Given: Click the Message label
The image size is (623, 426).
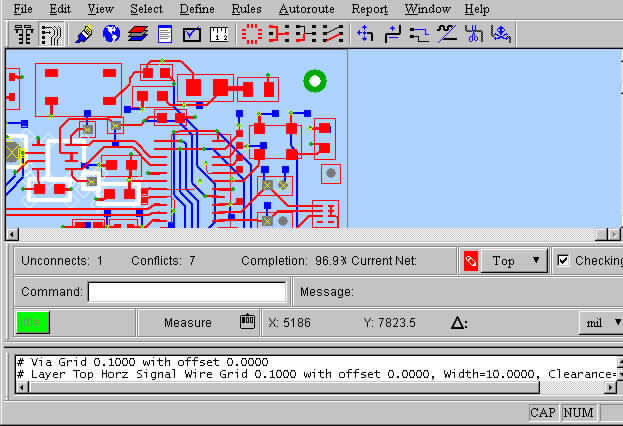Looking at the screenshot, I should click(326, 292).
